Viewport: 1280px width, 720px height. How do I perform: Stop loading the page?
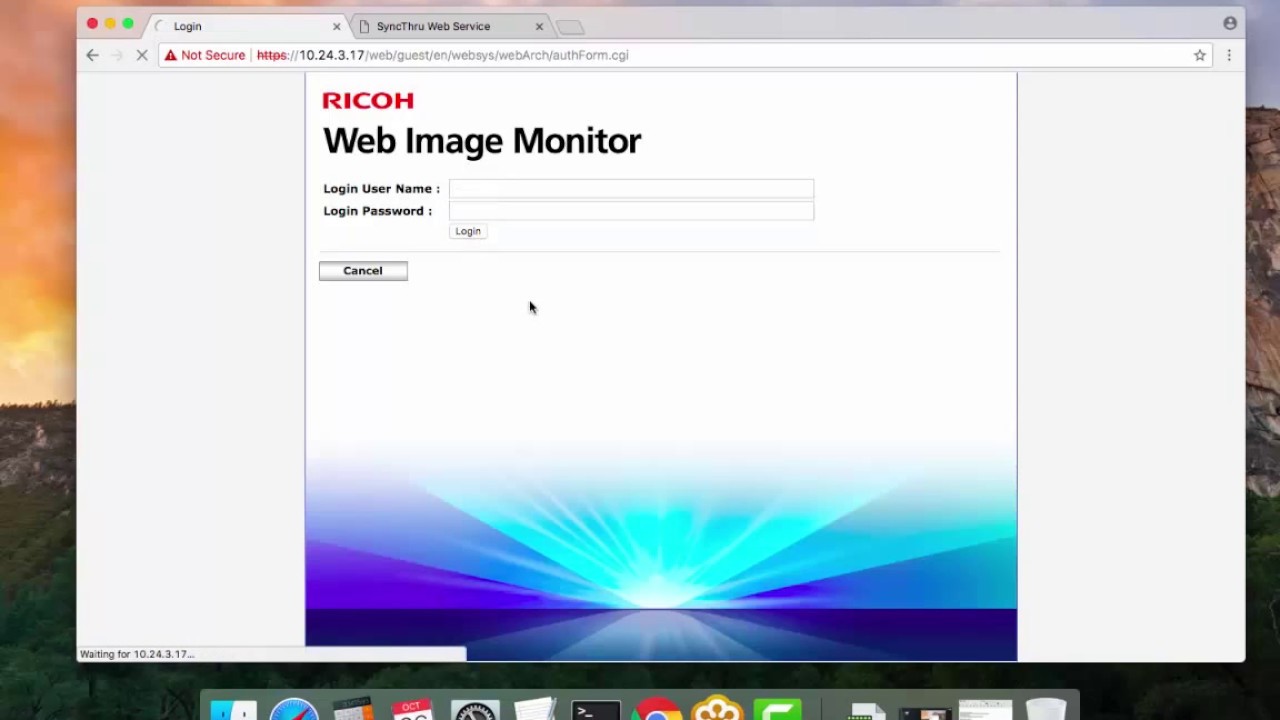tap(142, 55)
